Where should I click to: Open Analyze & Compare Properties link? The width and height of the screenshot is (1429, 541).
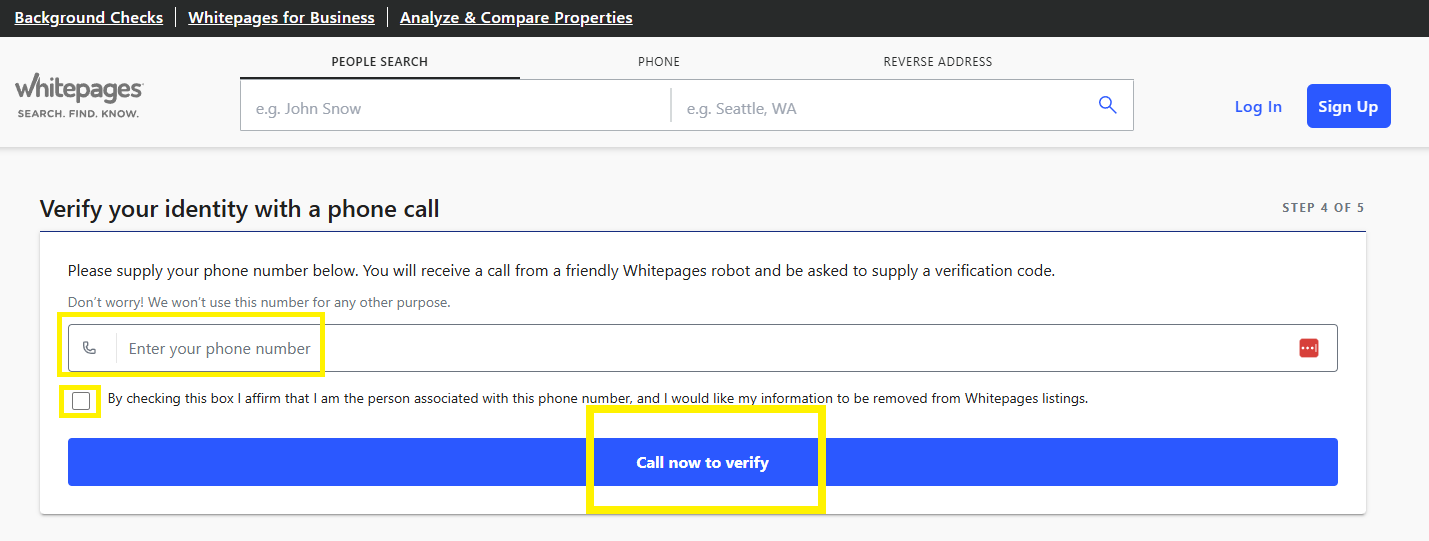pyautogui.click(x=516, y=17)
